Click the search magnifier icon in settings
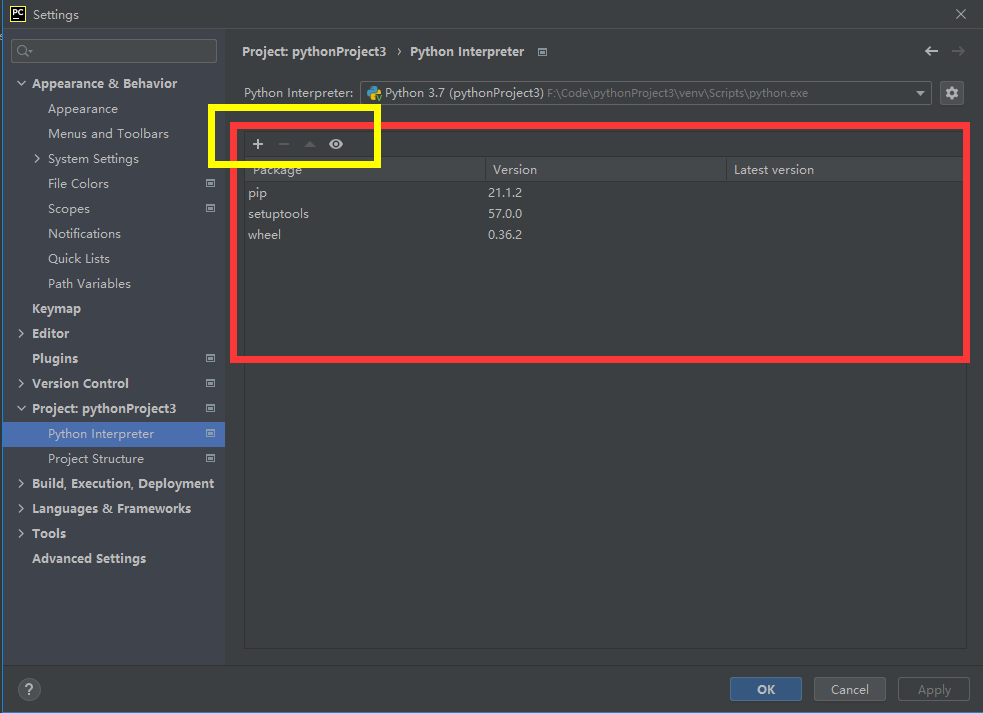The width and height of the screenshot is (983, 713). [x=24, y=51]
